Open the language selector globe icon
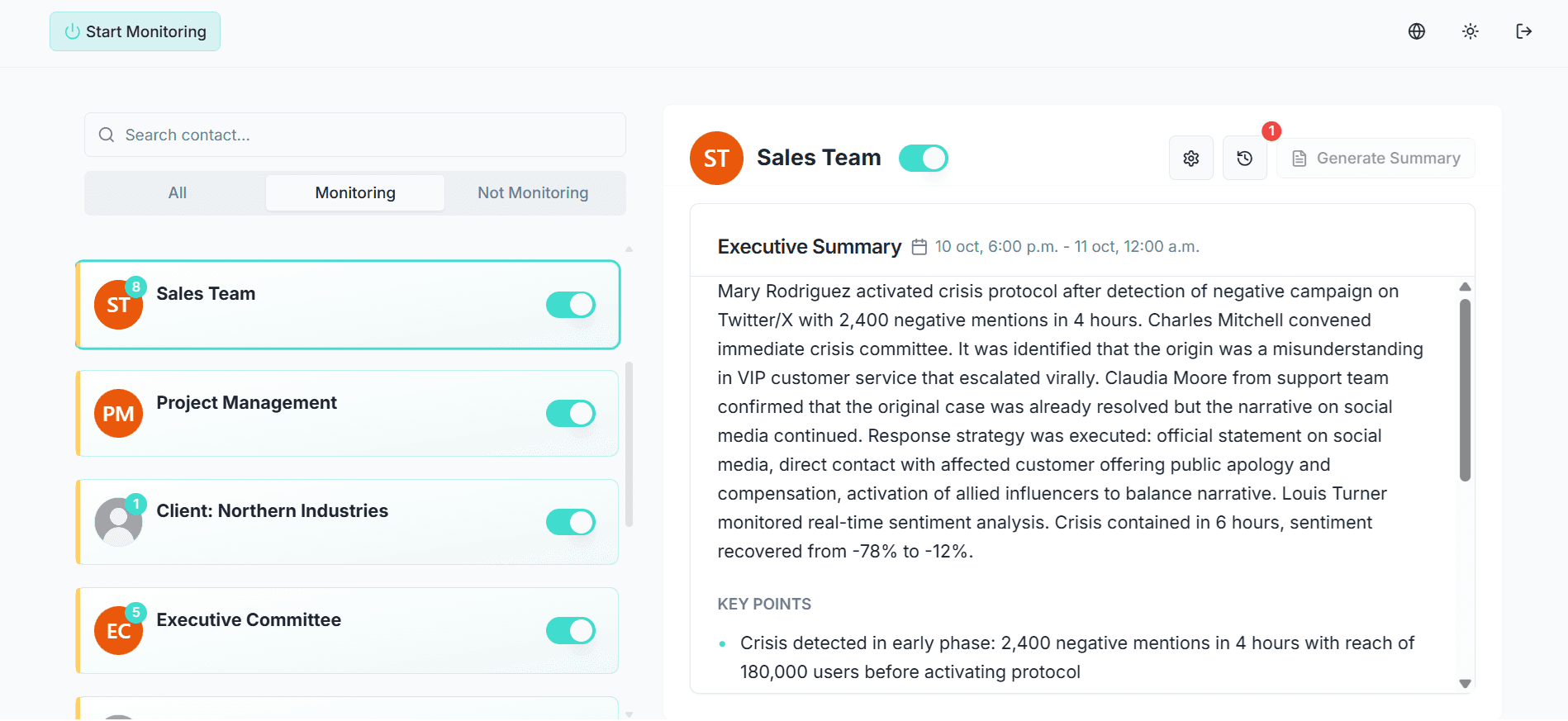This screenshot has height=721, width=1568. (1416, 31)
